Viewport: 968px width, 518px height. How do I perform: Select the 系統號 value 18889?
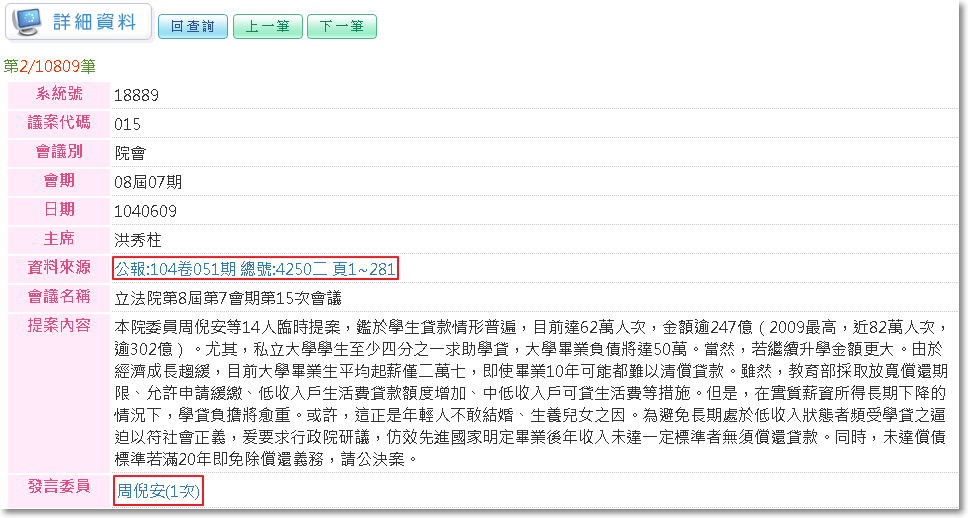136,96
